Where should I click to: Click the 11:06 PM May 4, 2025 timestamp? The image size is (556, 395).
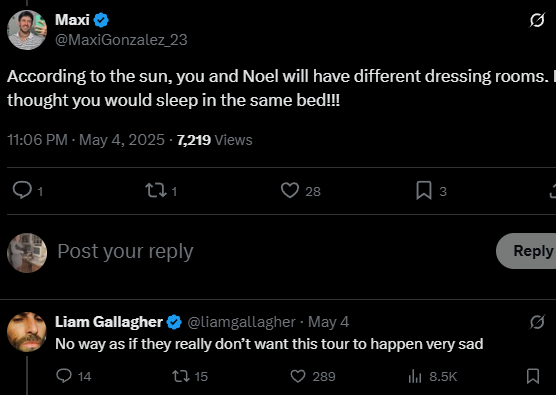(86, 140)
